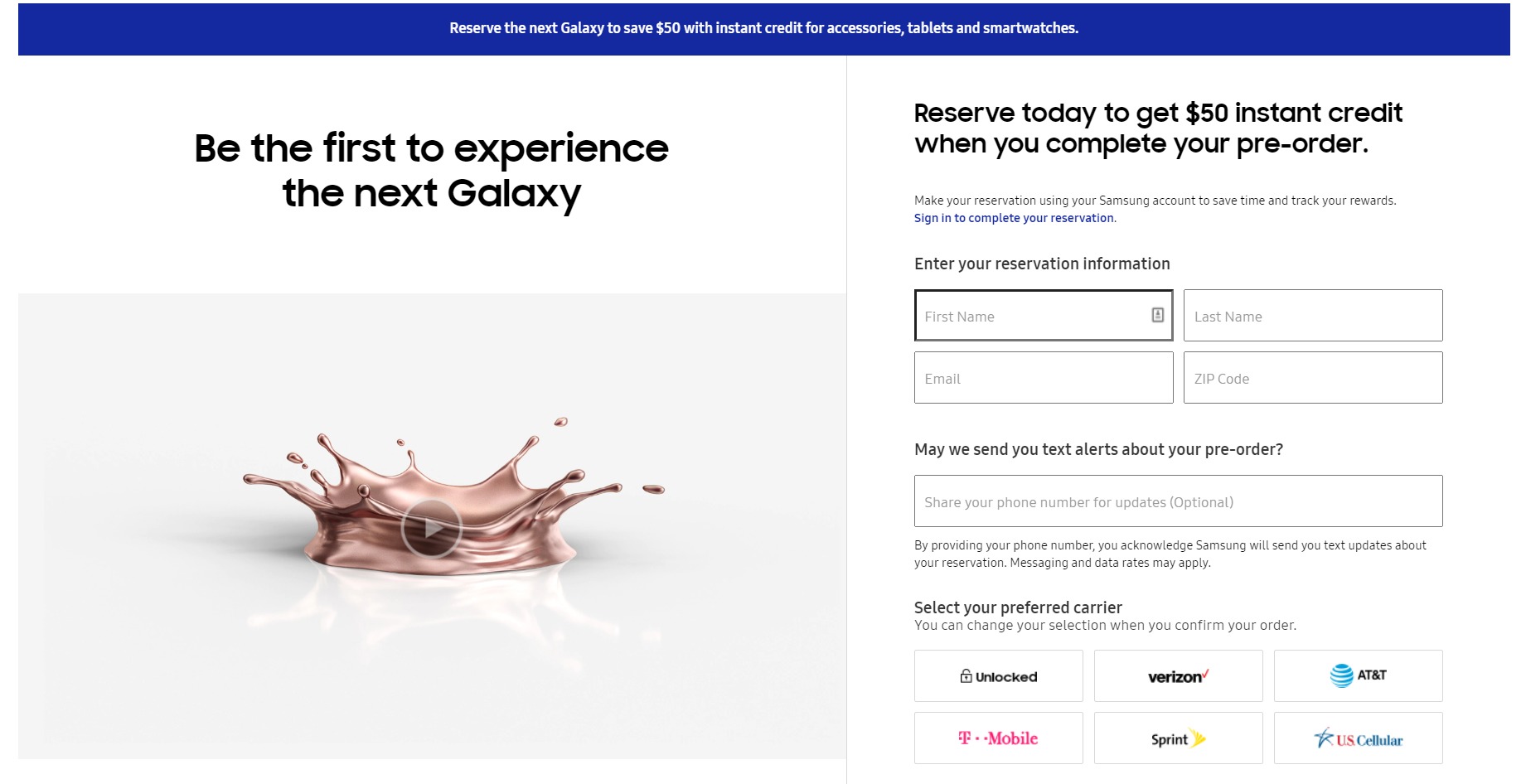
Task: Click the red Verizon checkmark logo
Action: coord(1204,674)
